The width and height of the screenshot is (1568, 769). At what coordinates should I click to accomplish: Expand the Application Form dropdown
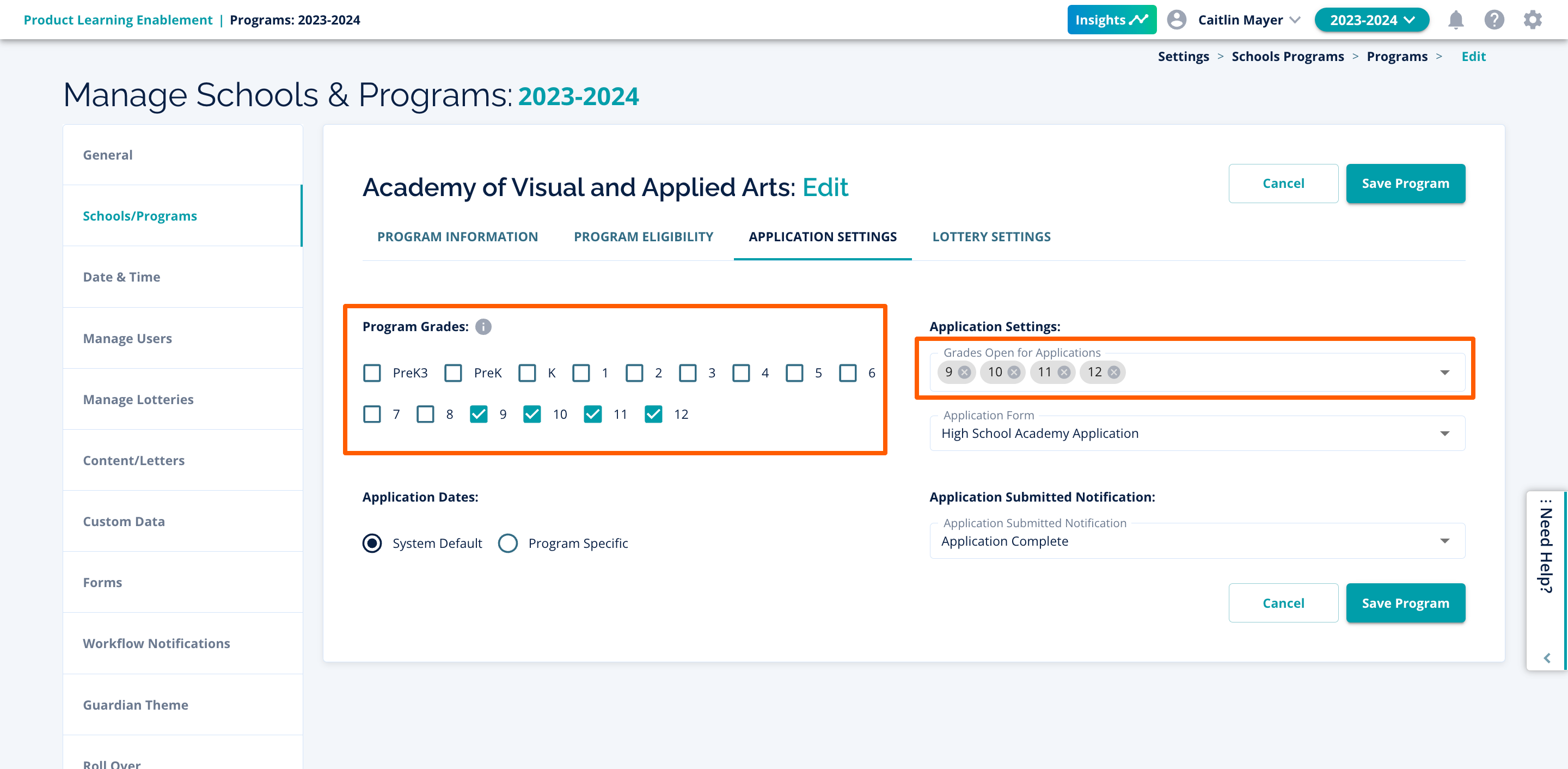pos(1444,434)
